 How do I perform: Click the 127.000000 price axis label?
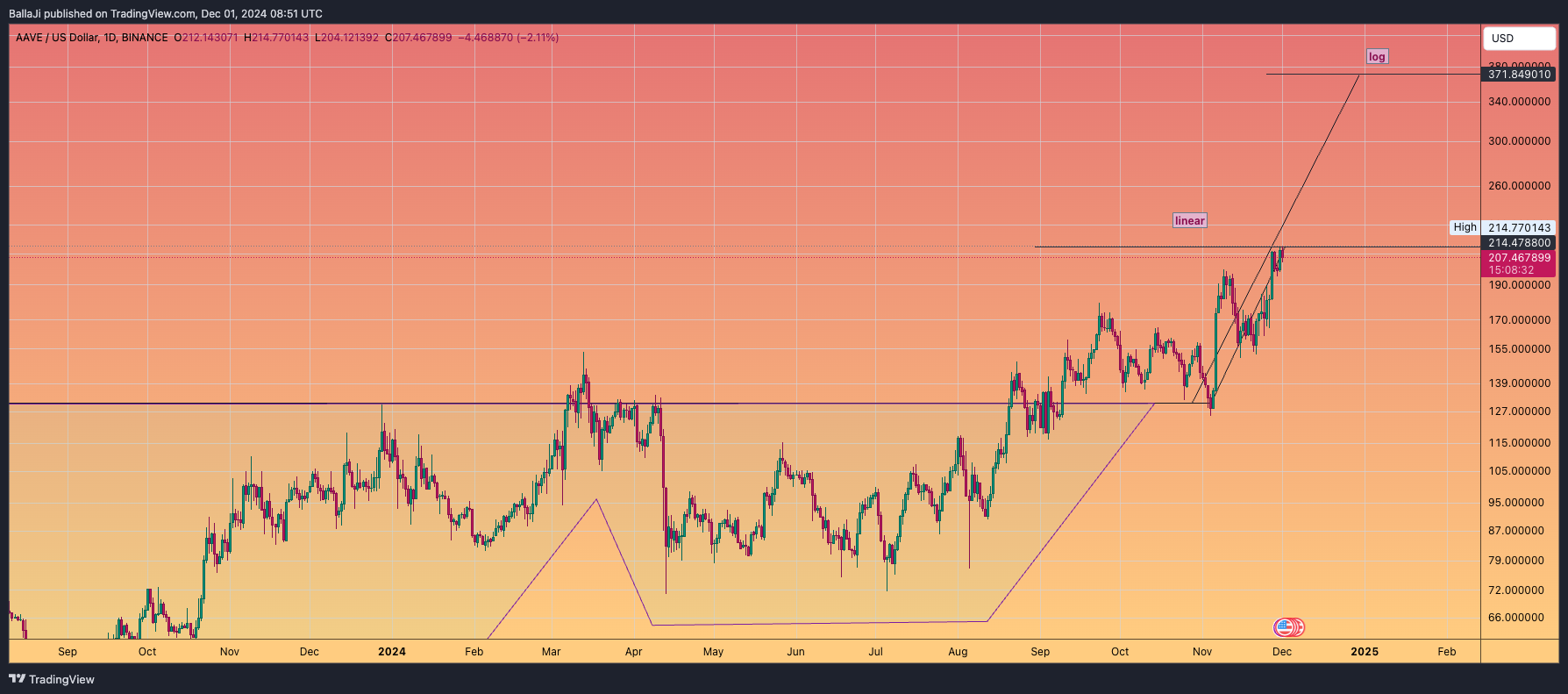pyautogui.click(x=1520, y=411)
